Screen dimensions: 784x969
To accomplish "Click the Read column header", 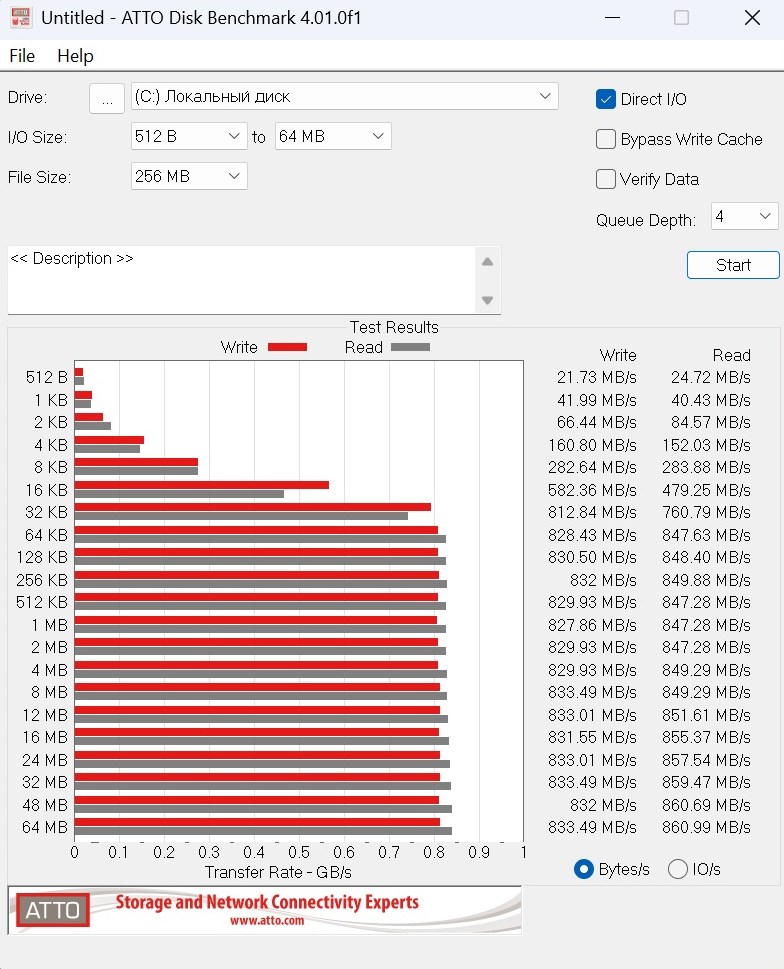I will tap(732, 355).
